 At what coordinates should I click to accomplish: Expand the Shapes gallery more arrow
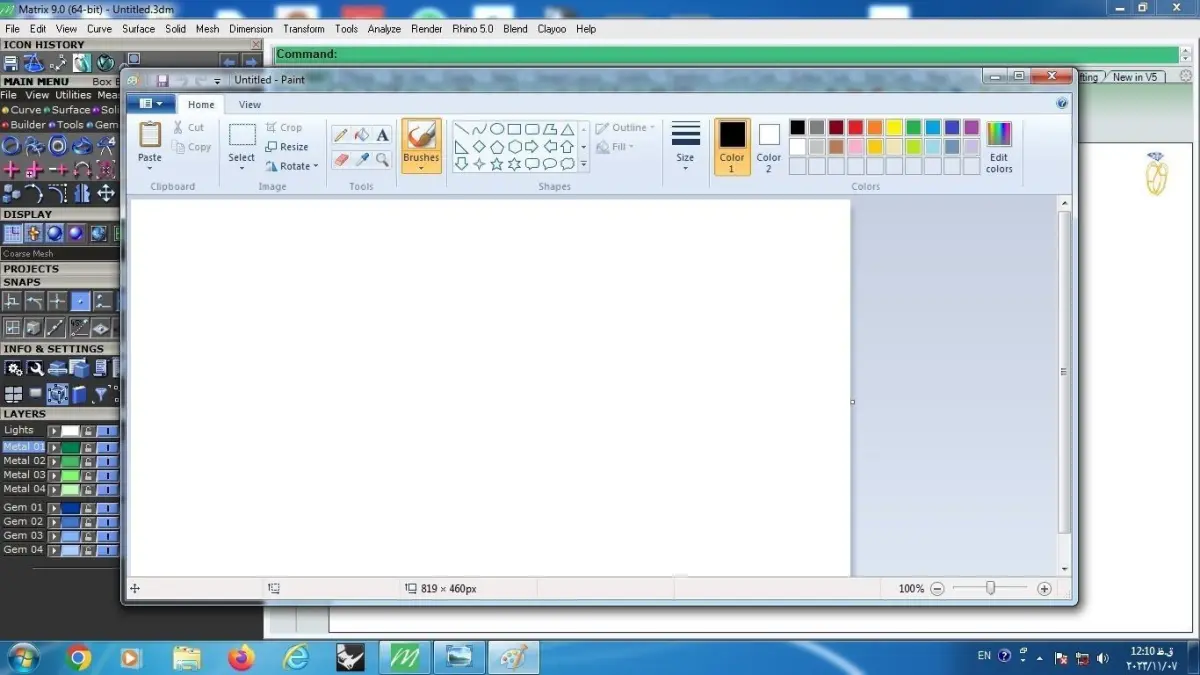tap(584, 165)
